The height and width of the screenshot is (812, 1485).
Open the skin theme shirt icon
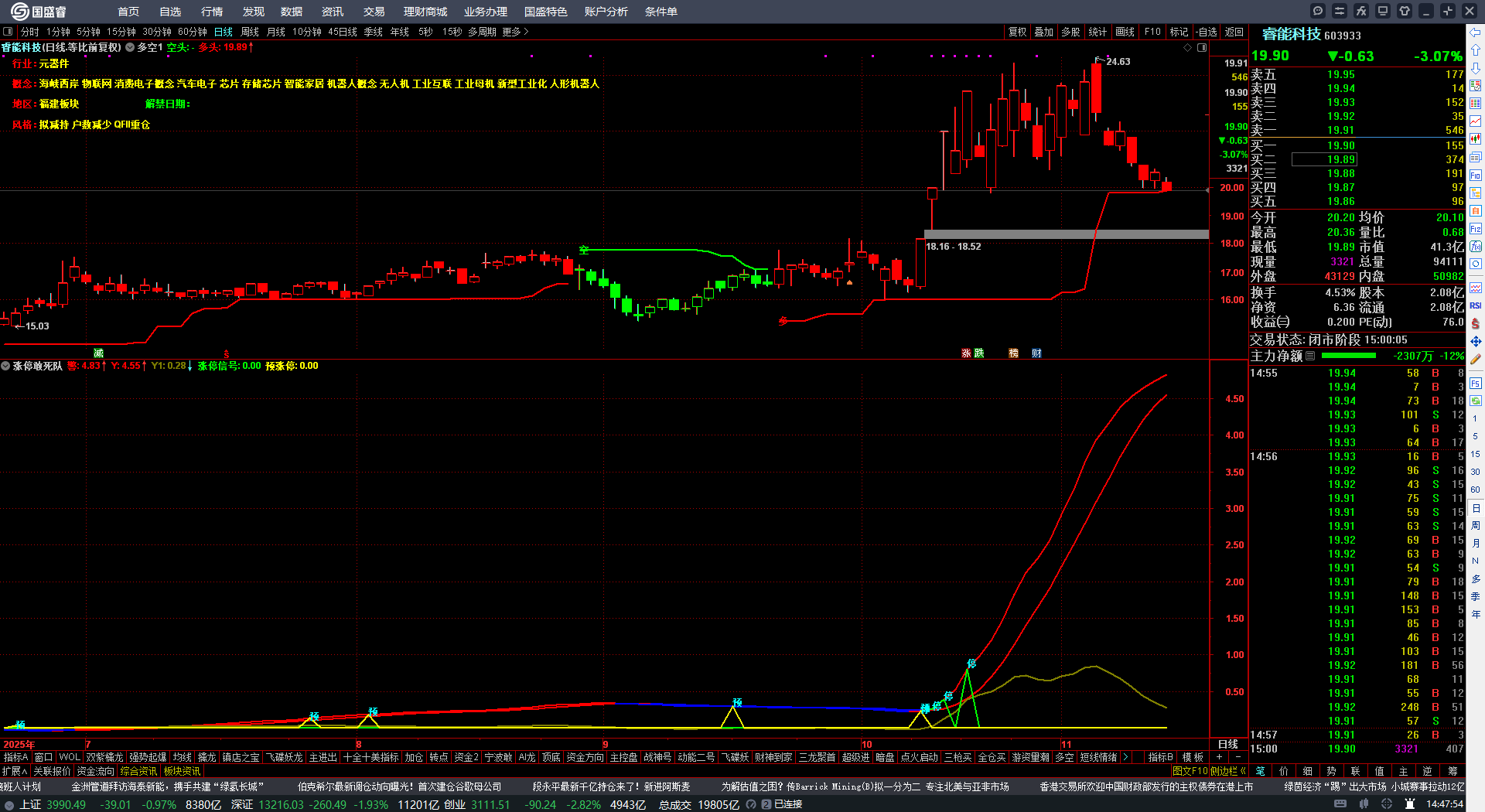coord(1405,11)
